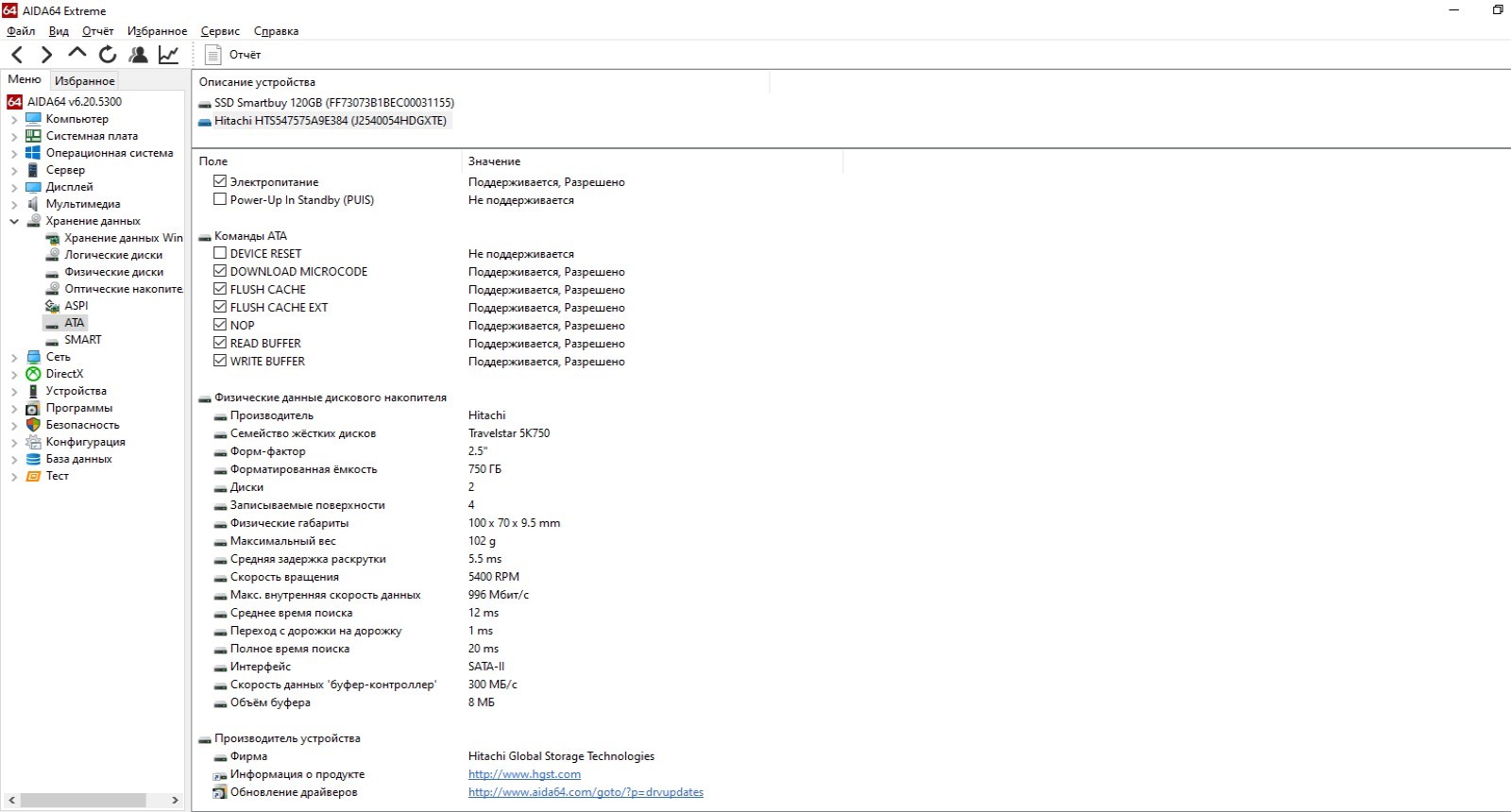
Task: Toggle the DEVICE RESET checkbox
Action: click(x=220, y=253)
